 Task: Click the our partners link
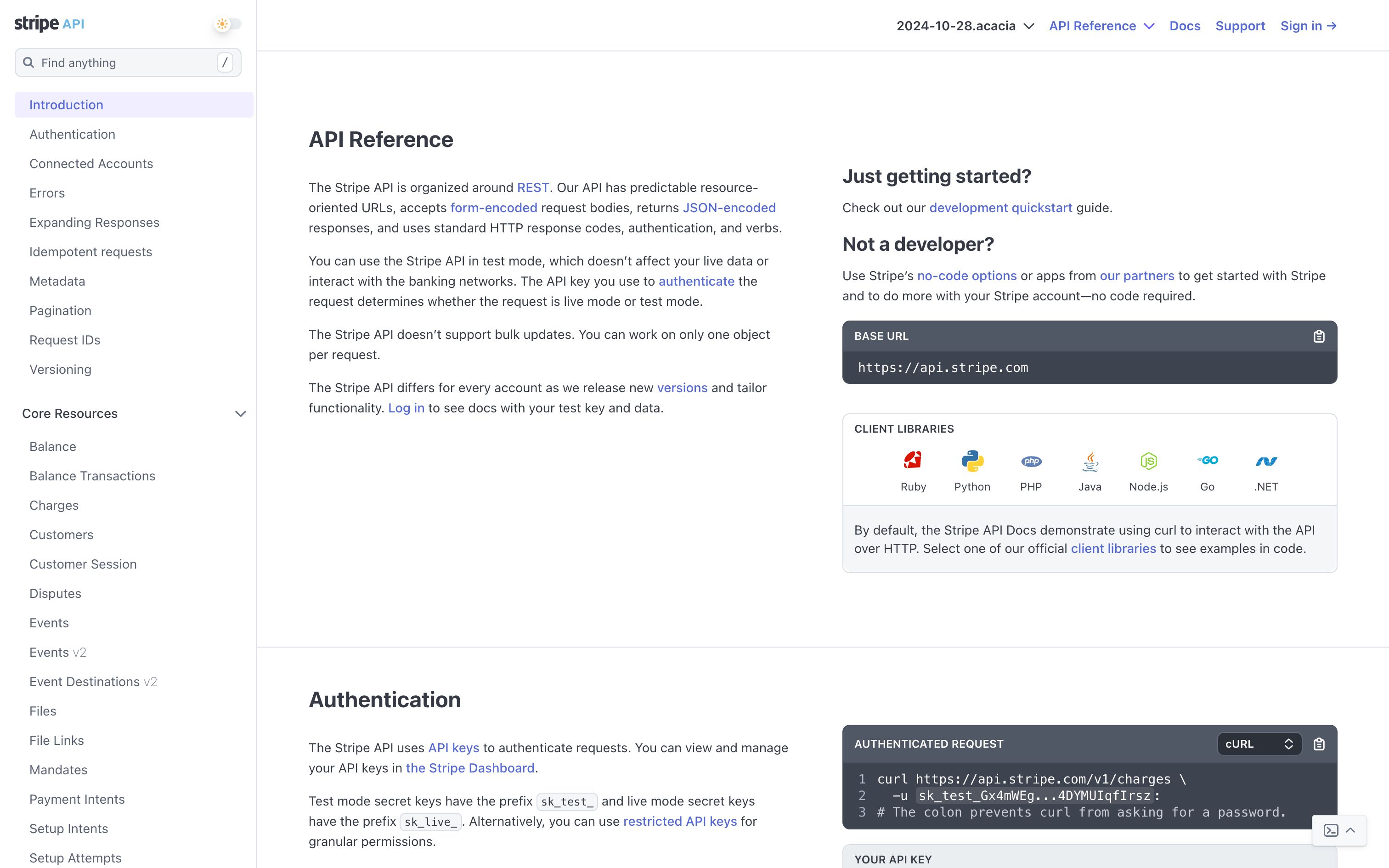1137,276
